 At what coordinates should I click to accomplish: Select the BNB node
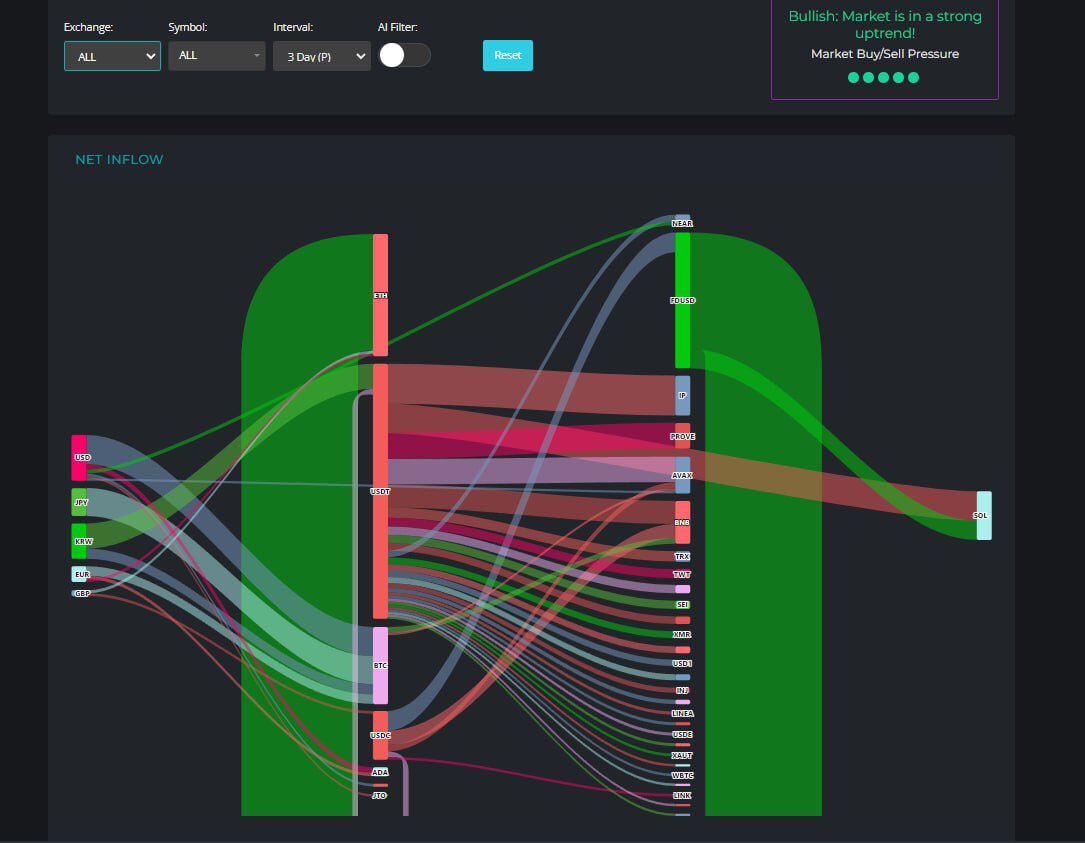click(682, 522)
